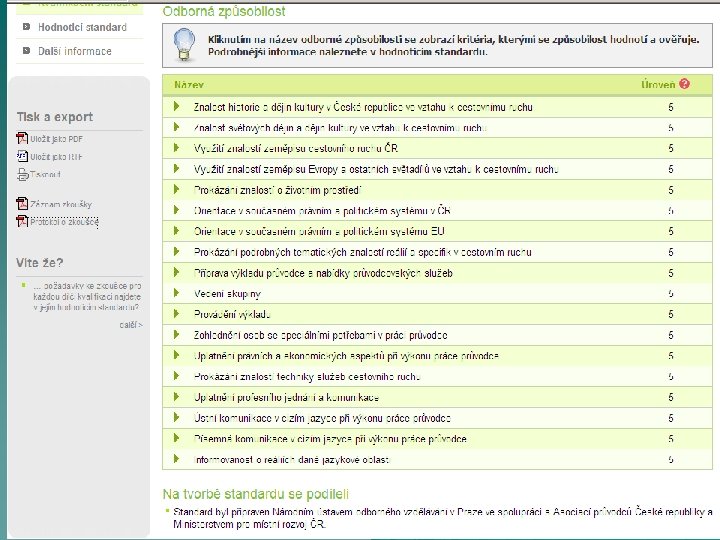The image size is (720, 540).
Task: Expand Prokázání podrobných tematických znalostí row
Action: click(x=177, y=252)
